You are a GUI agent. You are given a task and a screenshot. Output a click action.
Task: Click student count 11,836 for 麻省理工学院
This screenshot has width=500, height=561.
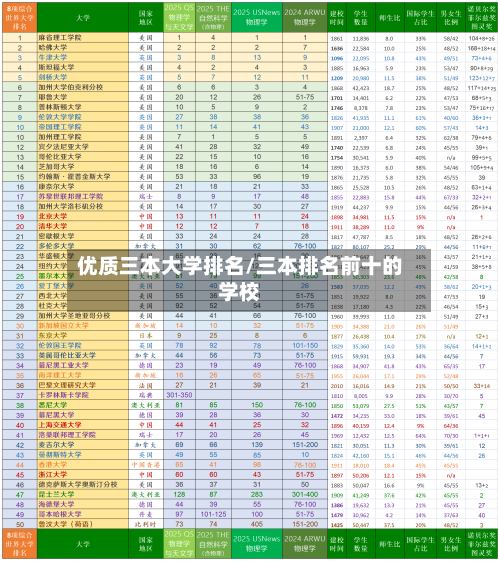361,39
